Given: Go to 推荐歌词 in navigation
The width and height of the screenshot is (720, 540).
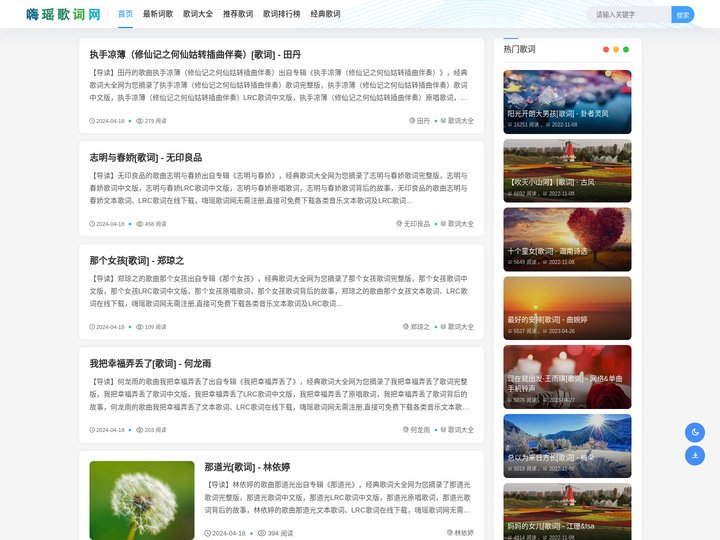Looking at the screenshot, I should tap(238, 14).
